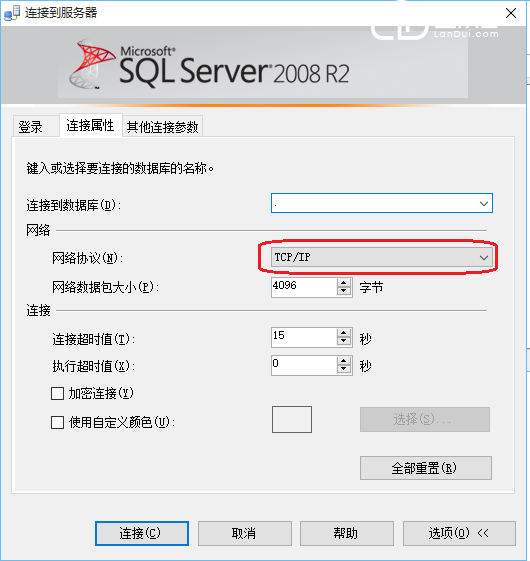Click the 网络数据包大小 value field
This screenshot has width=530, height=561.
click(304, 287)
